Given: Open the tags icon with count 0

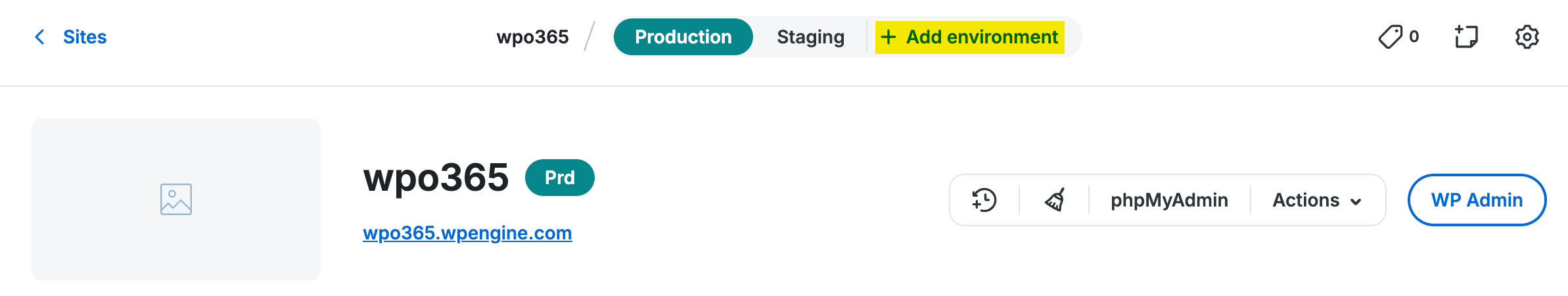Looking at the screenshot, I should point(1398,37).
